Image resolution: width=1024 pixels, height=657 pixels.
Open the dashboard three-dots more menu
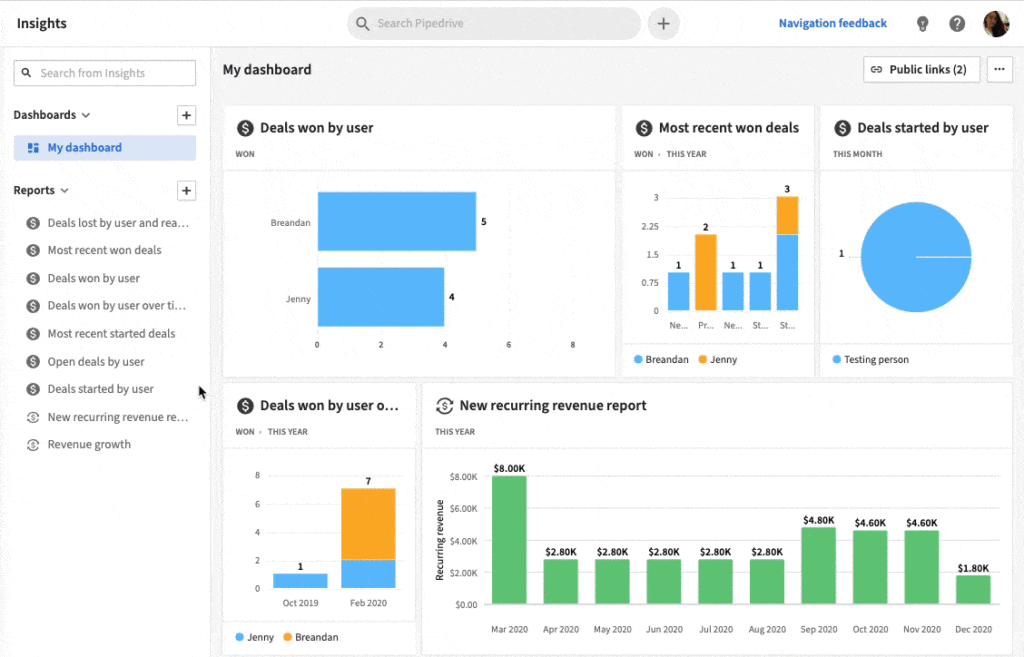click(999, 69)
